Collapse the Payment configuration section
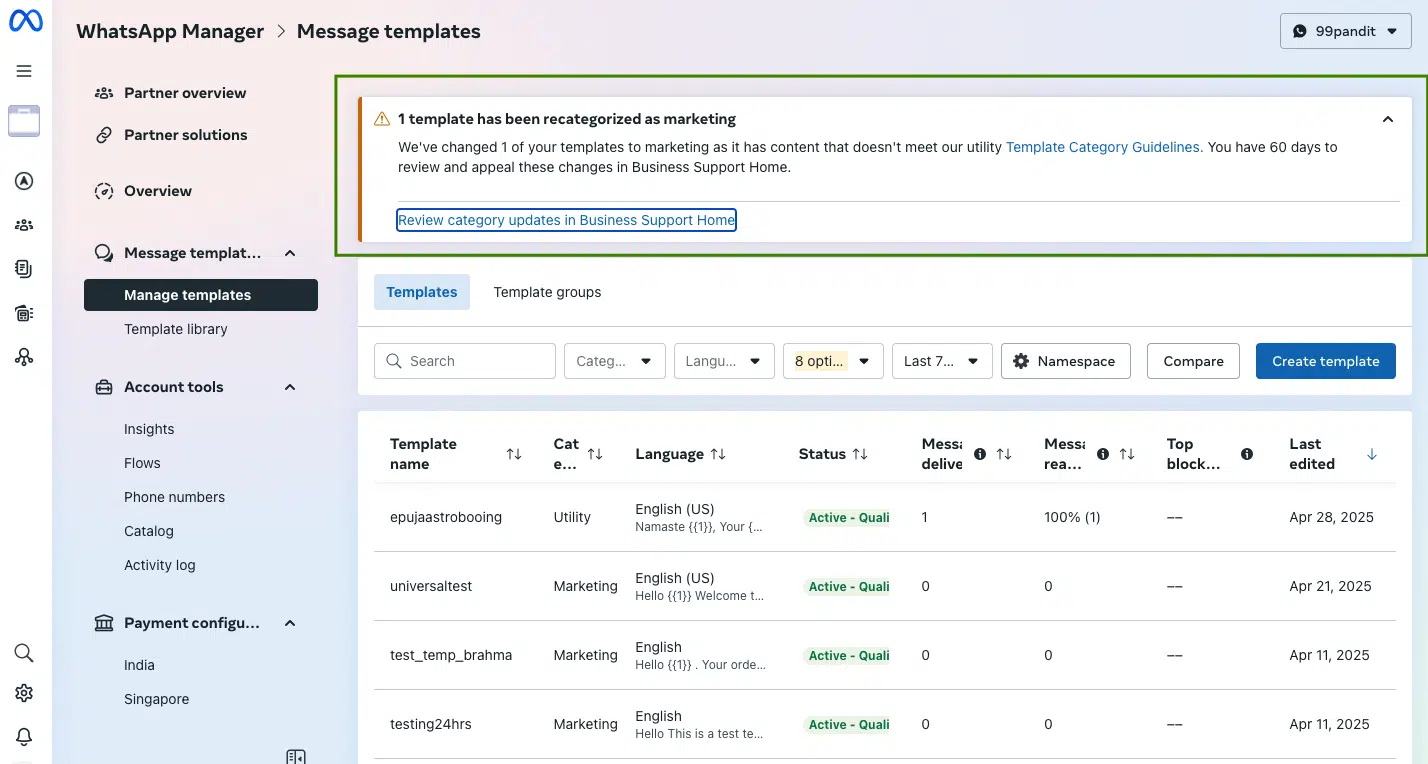 pyautogui.click(x=290, y=623)
